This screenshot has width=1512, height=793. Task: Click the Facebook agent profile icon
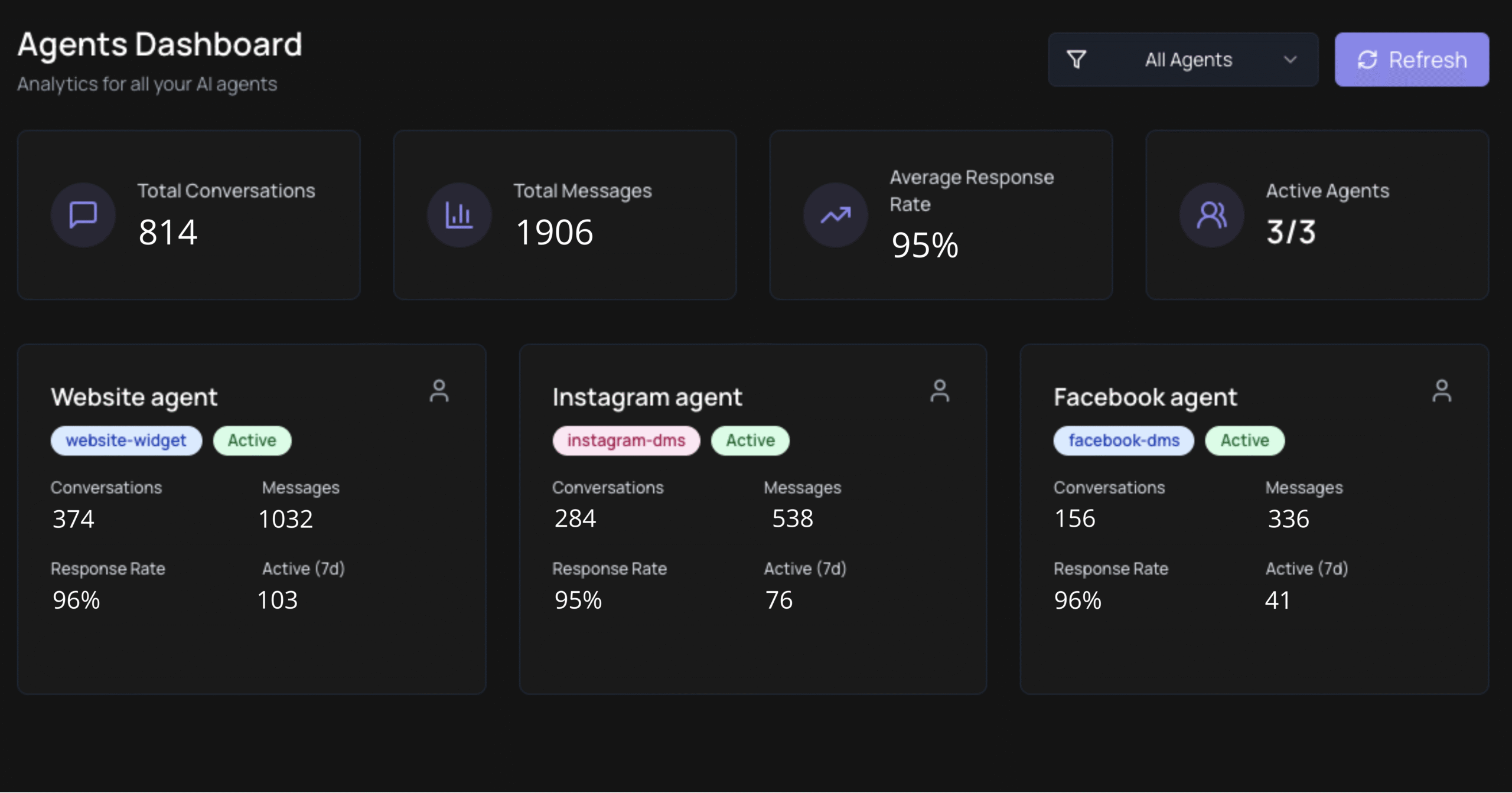(x=1441, y=391)
